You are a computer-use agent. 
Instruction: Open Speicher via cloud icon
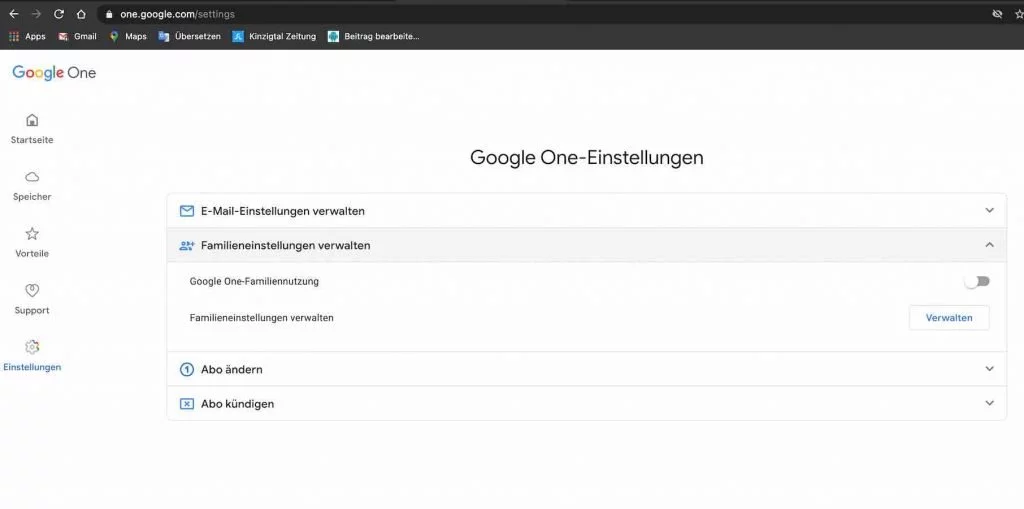(x=32, y=177)
